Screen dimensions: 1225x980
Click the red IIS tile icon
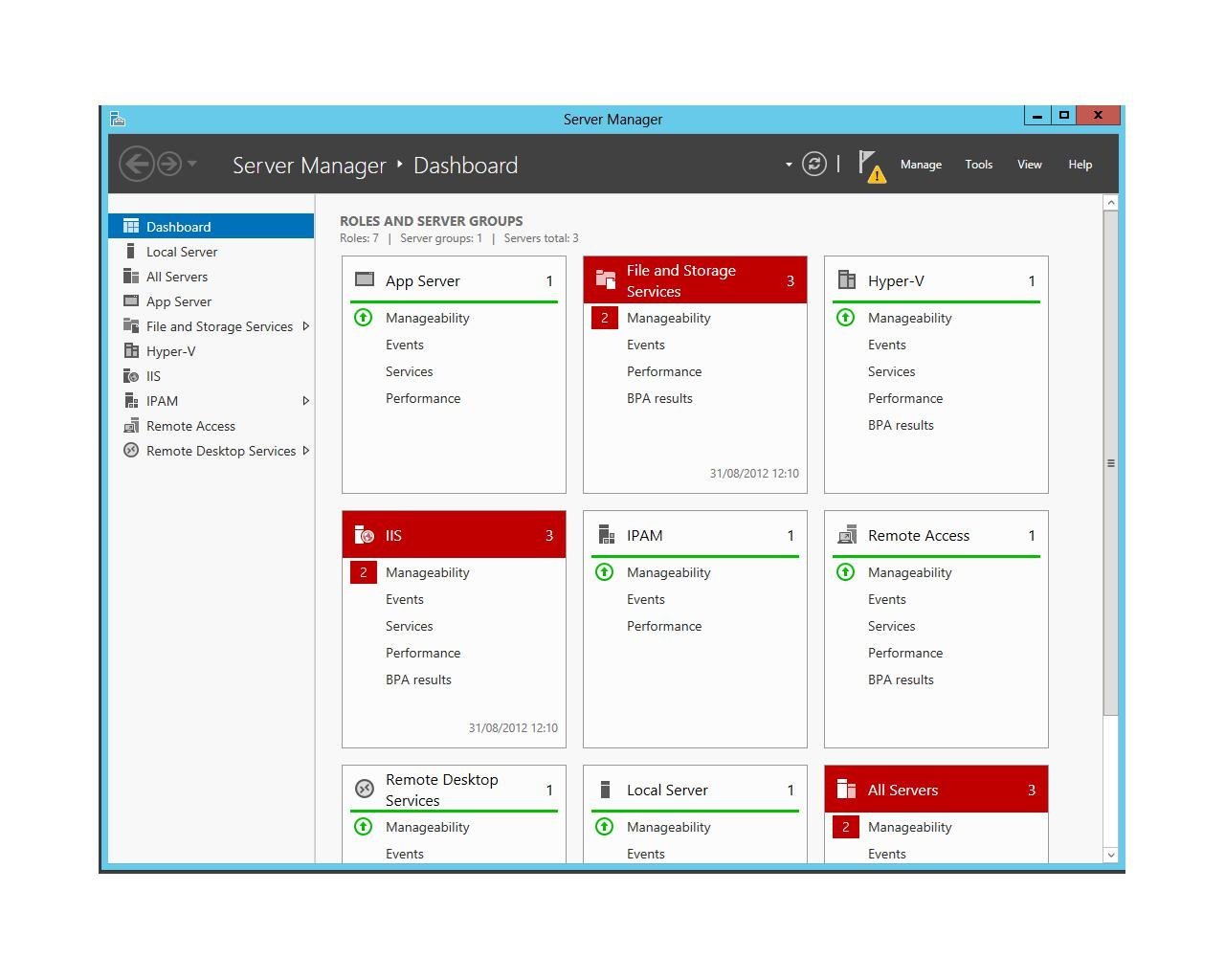pos(364,535)
